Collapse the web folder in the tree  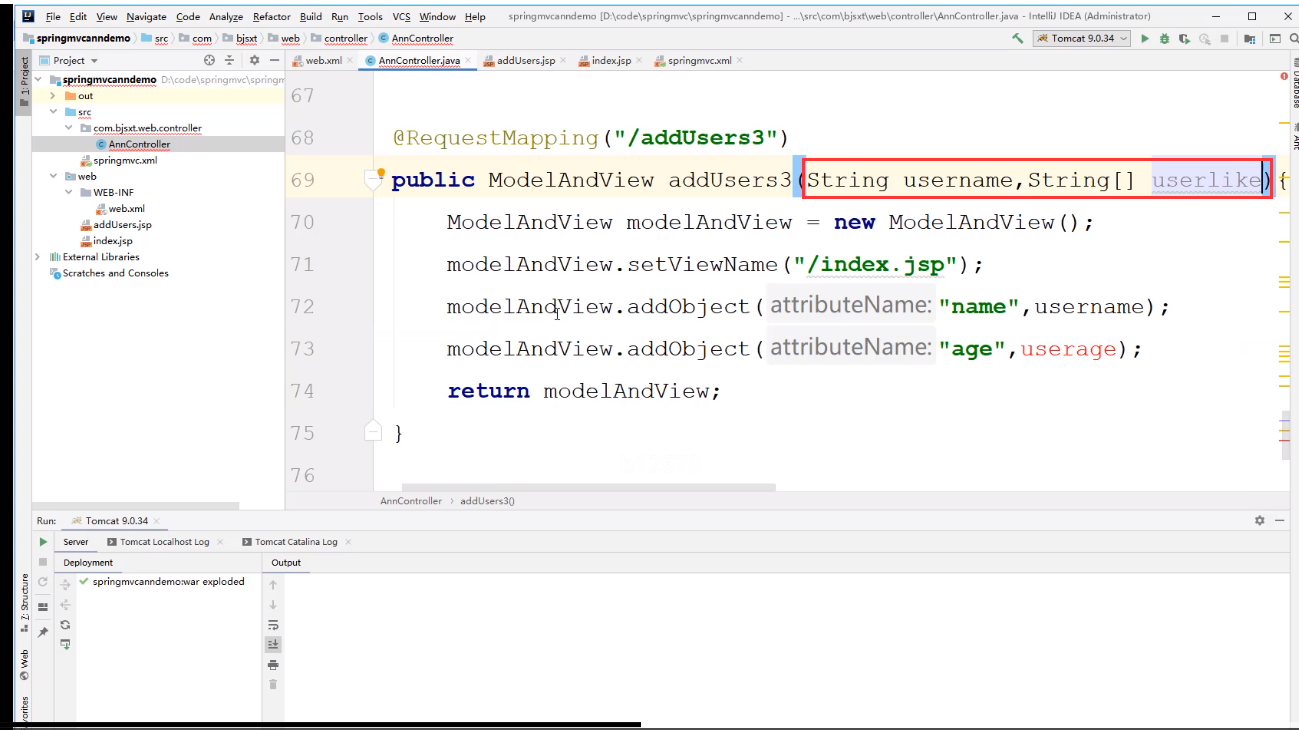click(53, 176)
